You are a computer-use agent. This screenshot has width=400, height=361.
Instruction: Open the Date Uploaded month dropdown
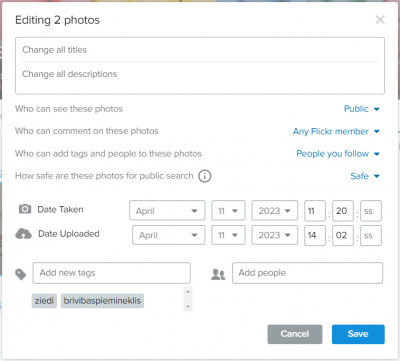click(x=169, y=235)
